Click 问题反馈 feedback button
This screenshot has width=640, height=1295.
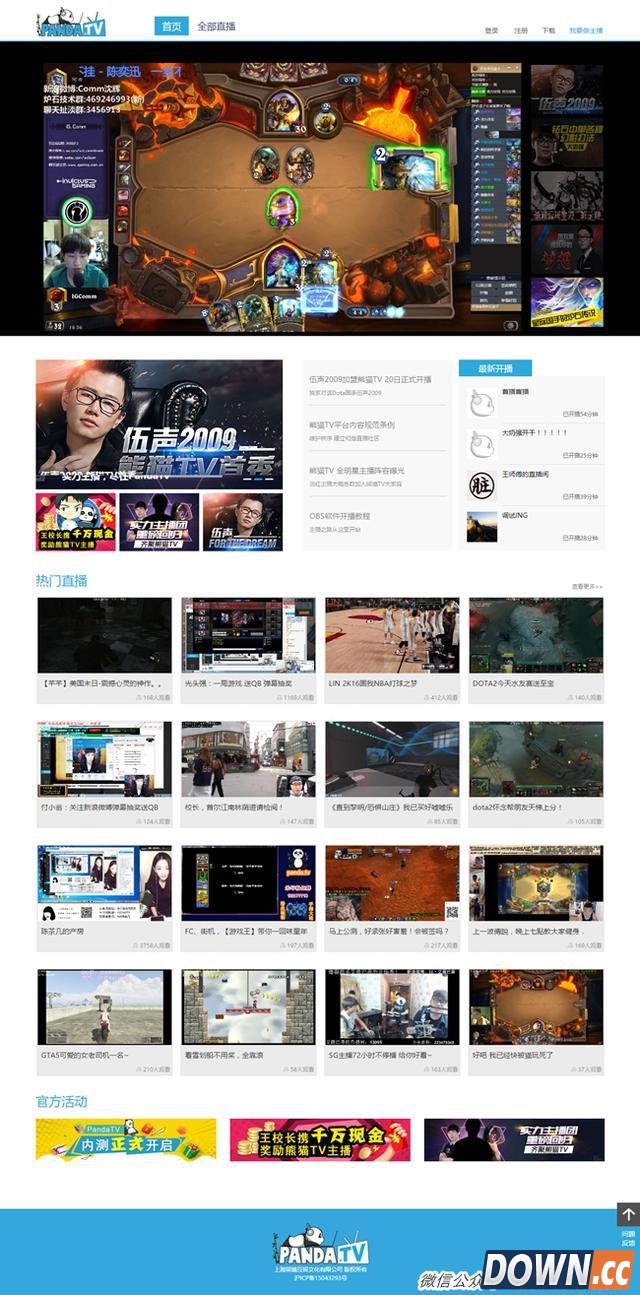(x=628, y=1238)
